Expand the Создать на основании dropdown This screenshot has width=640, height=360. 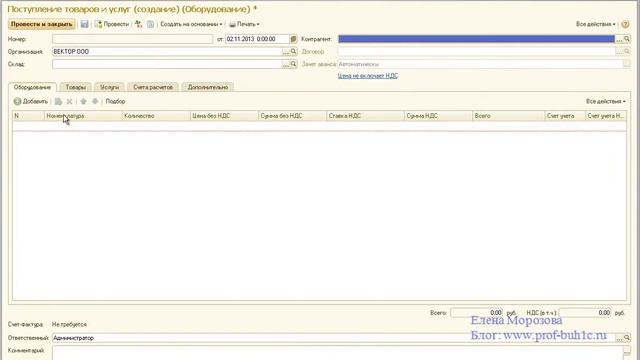tap(191, 24)
